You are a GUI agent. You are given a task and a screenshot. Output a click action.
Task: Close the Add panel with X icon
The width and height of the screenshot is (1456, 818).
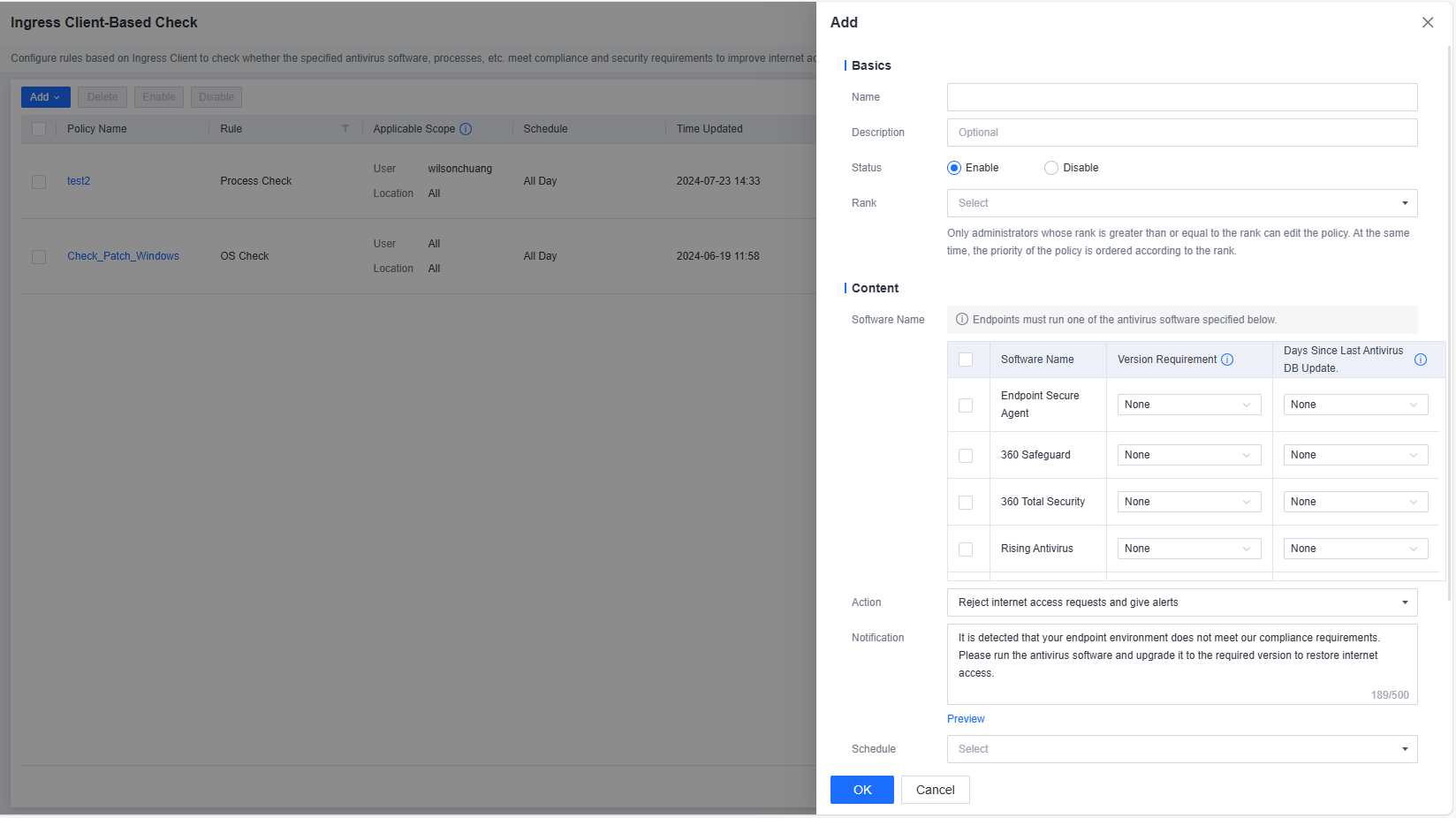tap(1428, 22)
